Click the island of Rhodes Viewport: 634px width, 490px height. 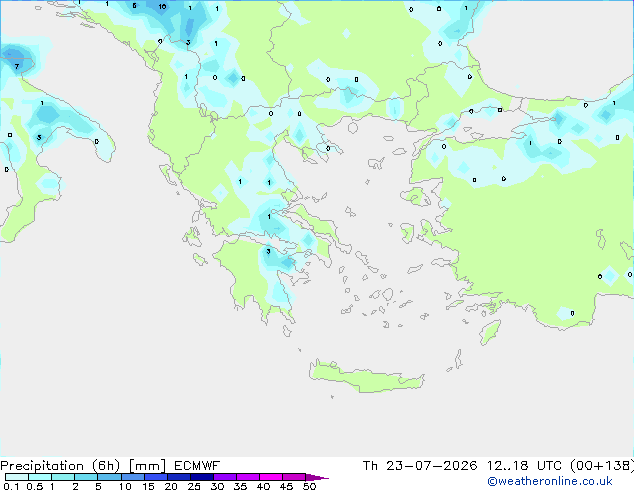tap(490, 332)
